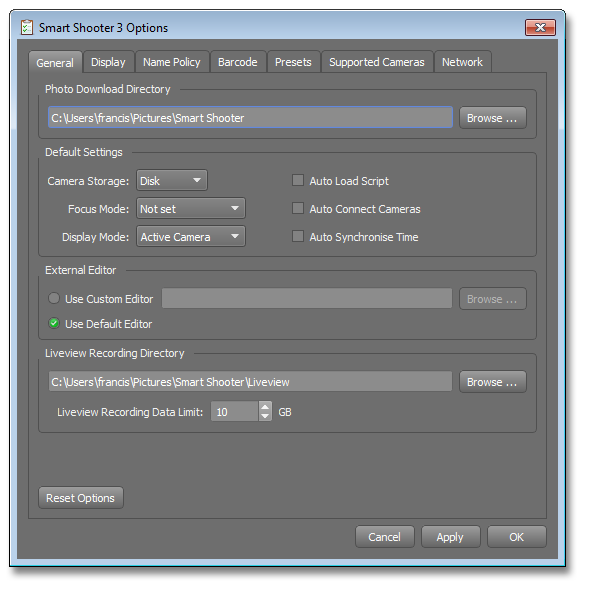Confirm settings with the OK button

pos(517,537)
